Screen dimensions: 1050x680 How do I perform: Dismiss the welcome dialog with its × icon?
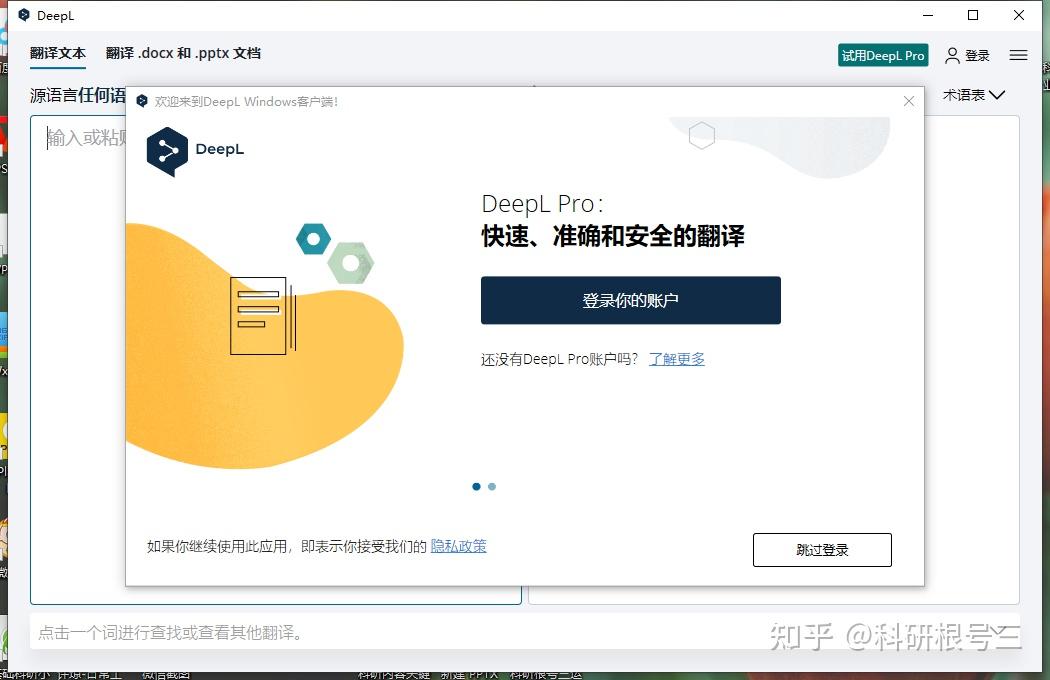[908, 101]
